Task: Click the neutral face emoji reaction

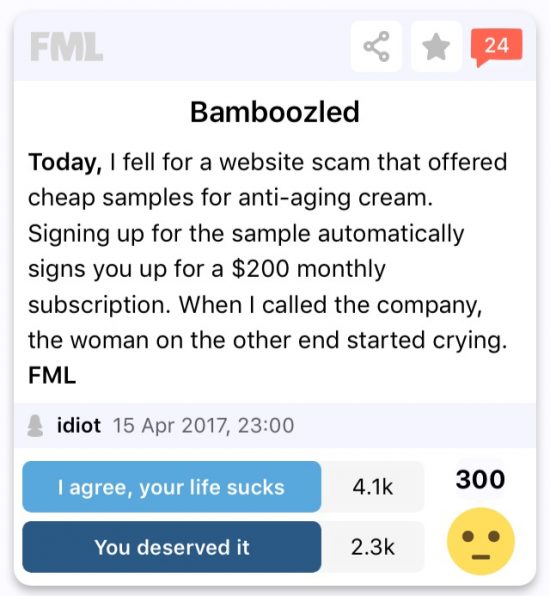Action: 481,541
